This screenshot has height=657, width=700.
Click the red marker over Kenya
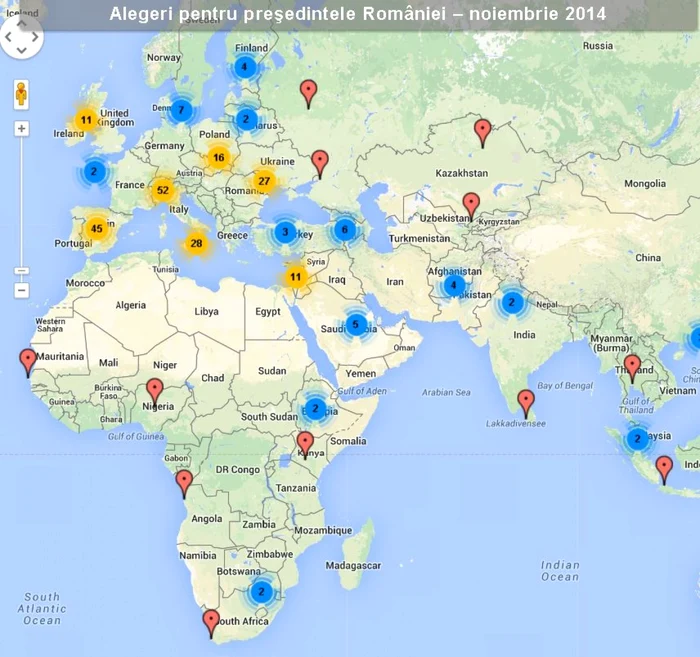pyautogui.click(x=305, y=444)
